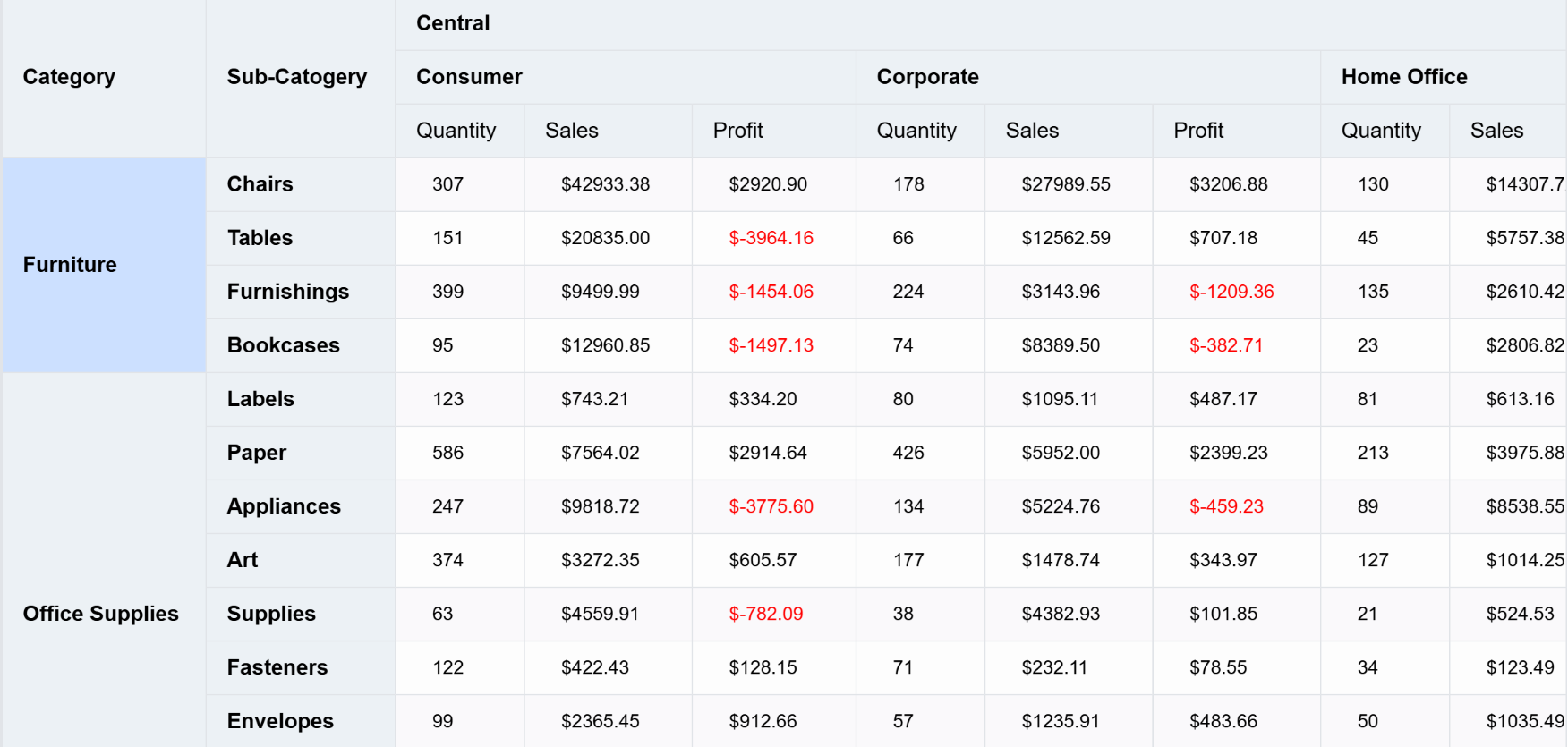Click the Envelopes row header
The width and height of the screenshot is (1568, 747).
280,721
